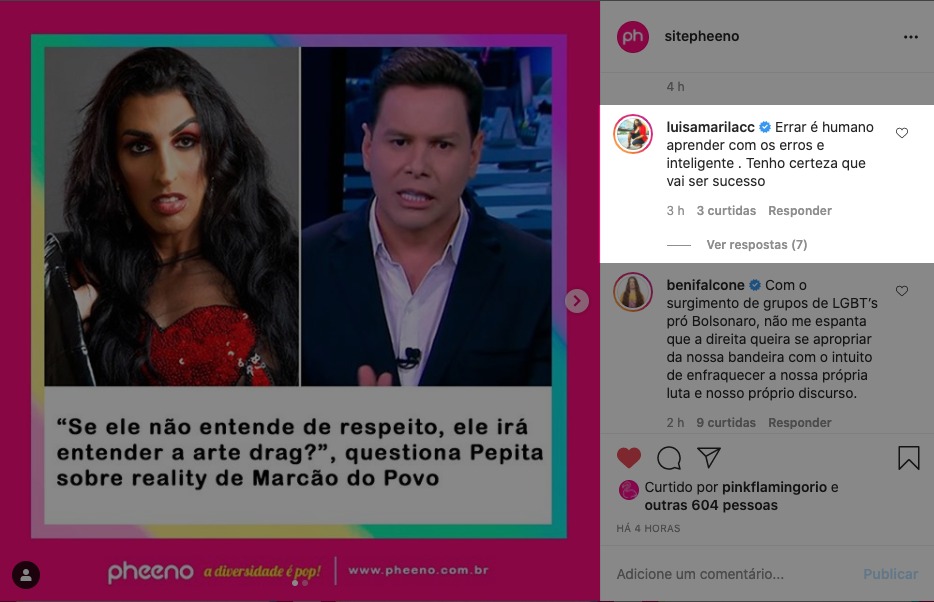Screen dimensions: 934x602
Task: Open luisamarilacc's profile picture
Action: click(633, 134)
